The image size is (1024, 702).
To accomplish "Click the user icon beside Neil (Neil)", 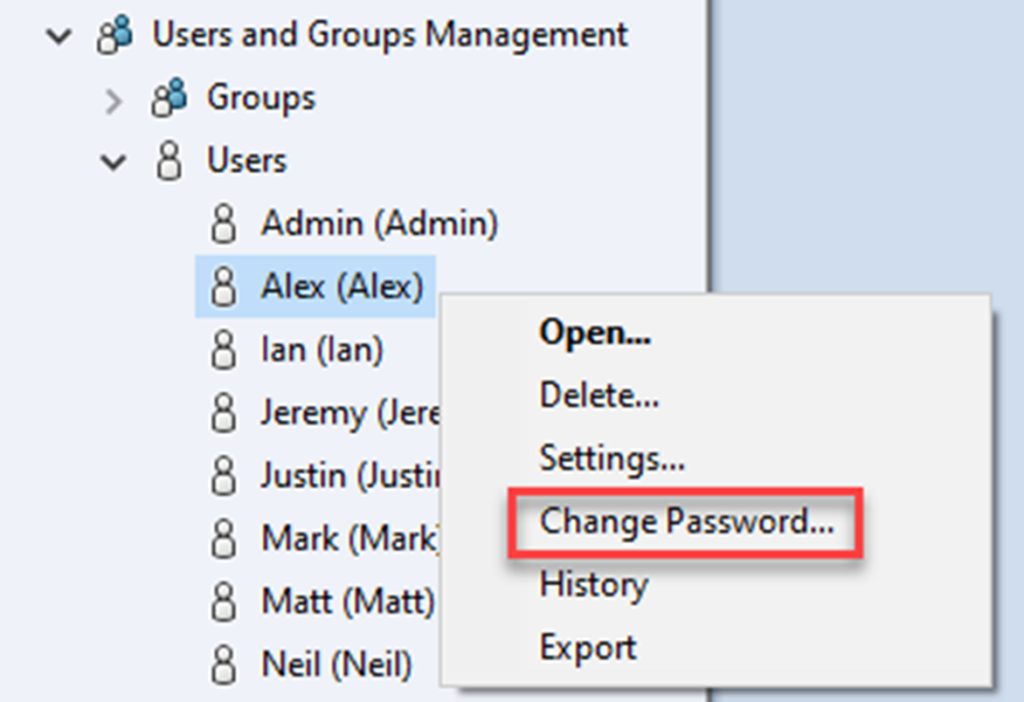I will pos(222,663).
